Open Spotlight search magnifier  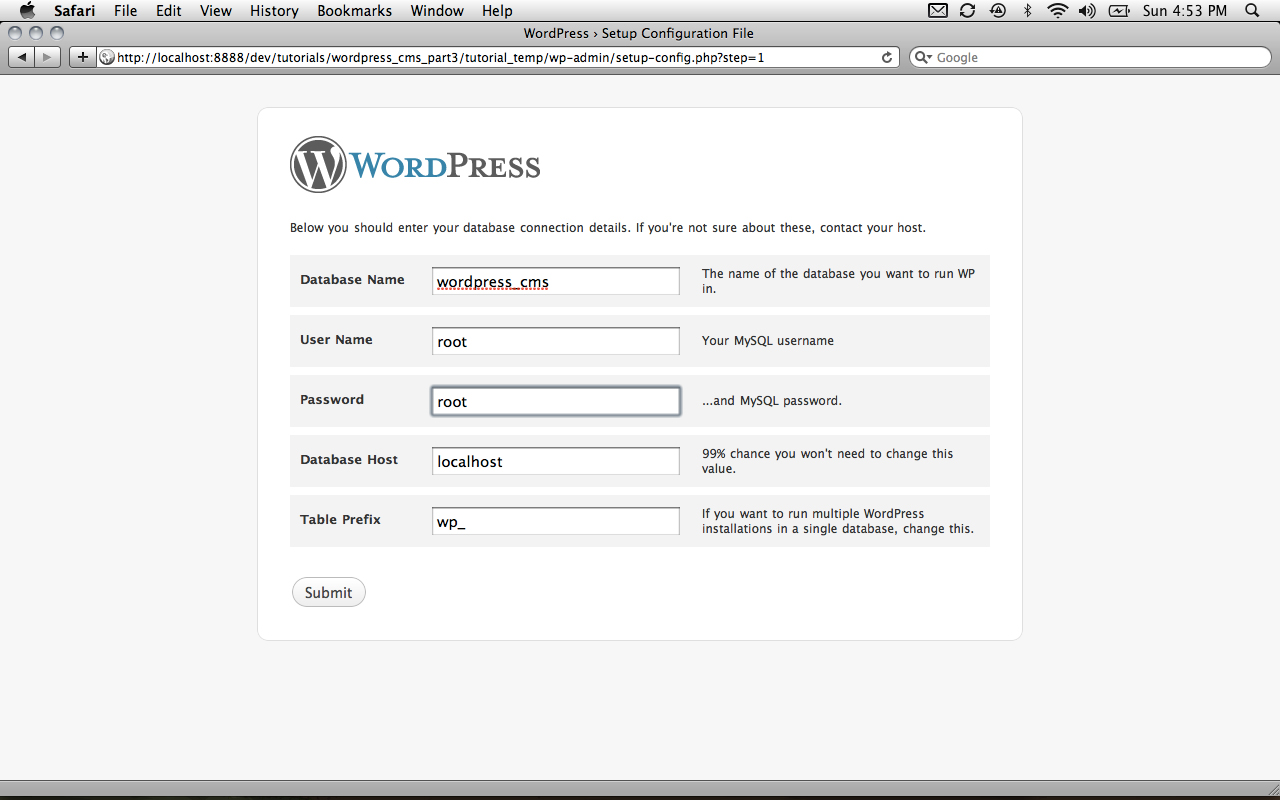[1252, 11]
